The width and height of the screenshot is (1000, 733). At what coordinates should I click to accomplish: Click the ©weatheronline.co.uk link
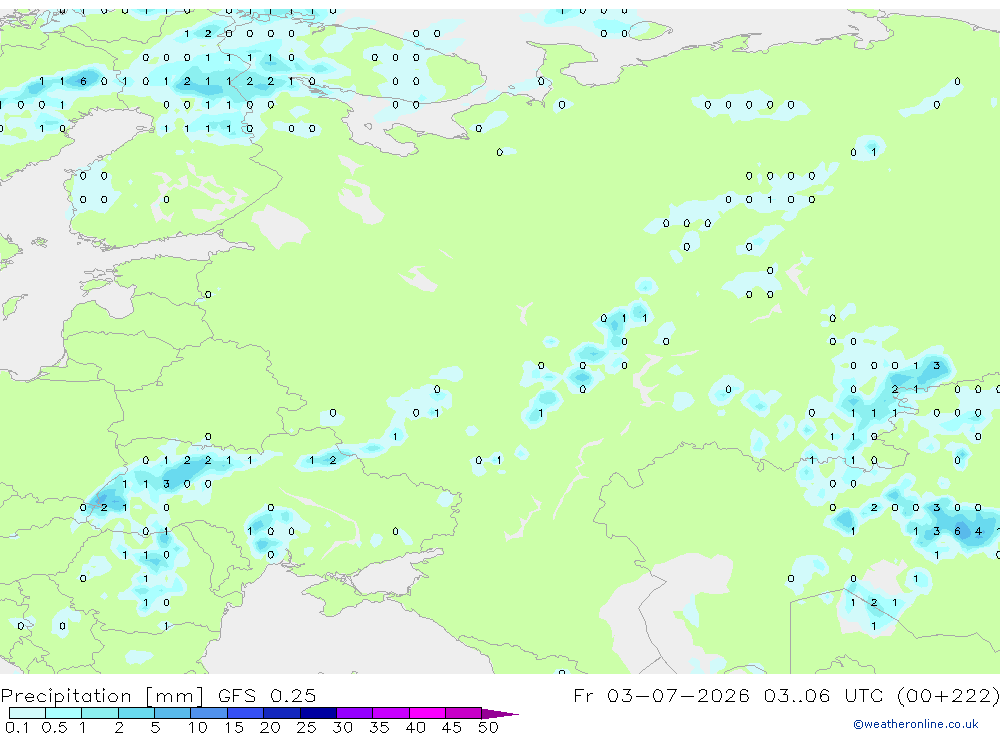[916, 724]
